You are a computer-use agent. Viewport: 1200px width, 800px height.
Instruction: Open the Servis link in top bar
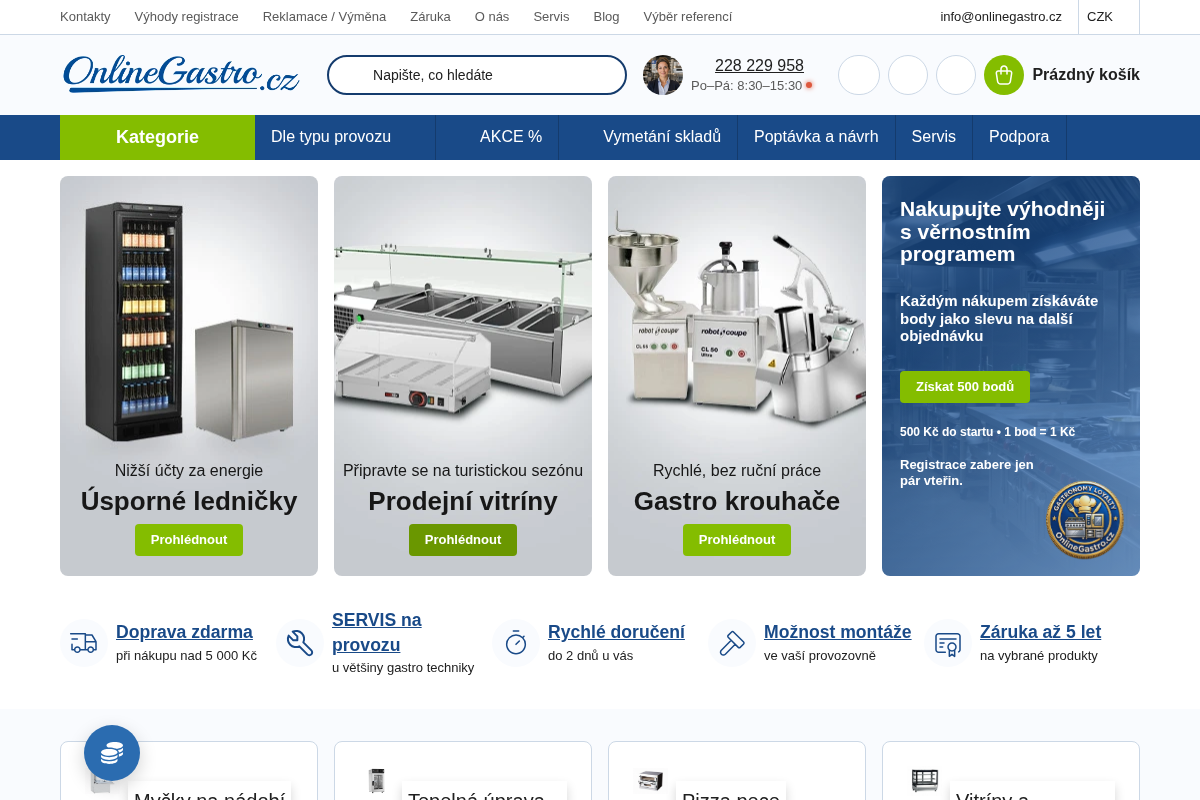point(551,17)
